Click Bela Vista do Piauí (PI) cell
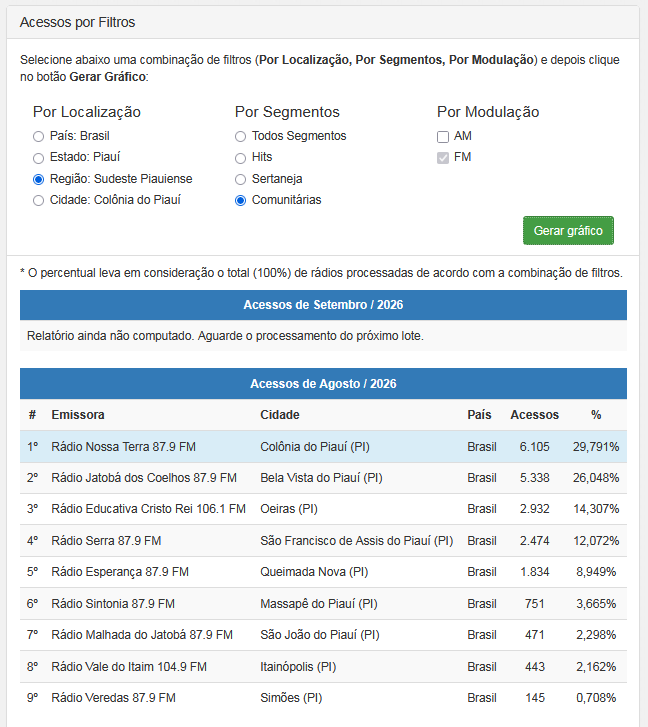The height and width of the screenshot is (727, 648). [x=321, y=478]
